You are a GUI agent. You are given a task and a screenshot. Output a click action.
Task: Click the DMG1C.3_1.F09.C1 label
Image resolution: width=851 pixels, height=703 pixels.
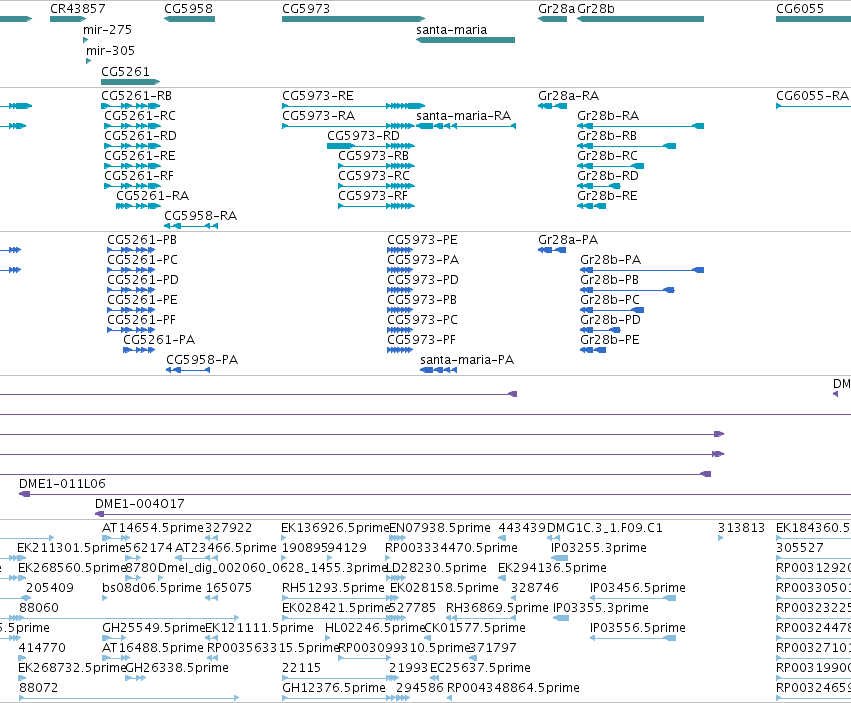[605, 528]
